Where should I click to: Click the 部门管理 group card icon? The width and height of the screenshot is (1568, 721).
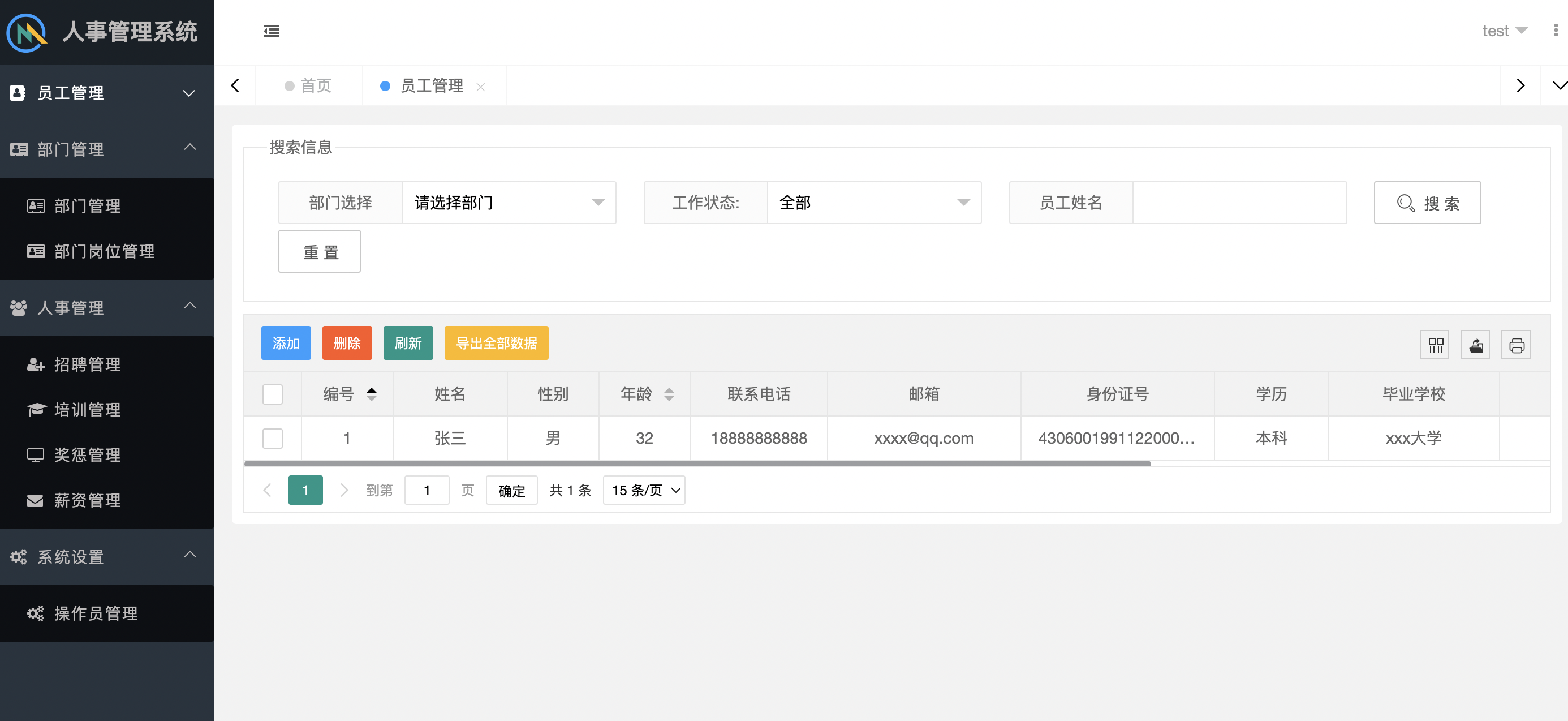19,149
